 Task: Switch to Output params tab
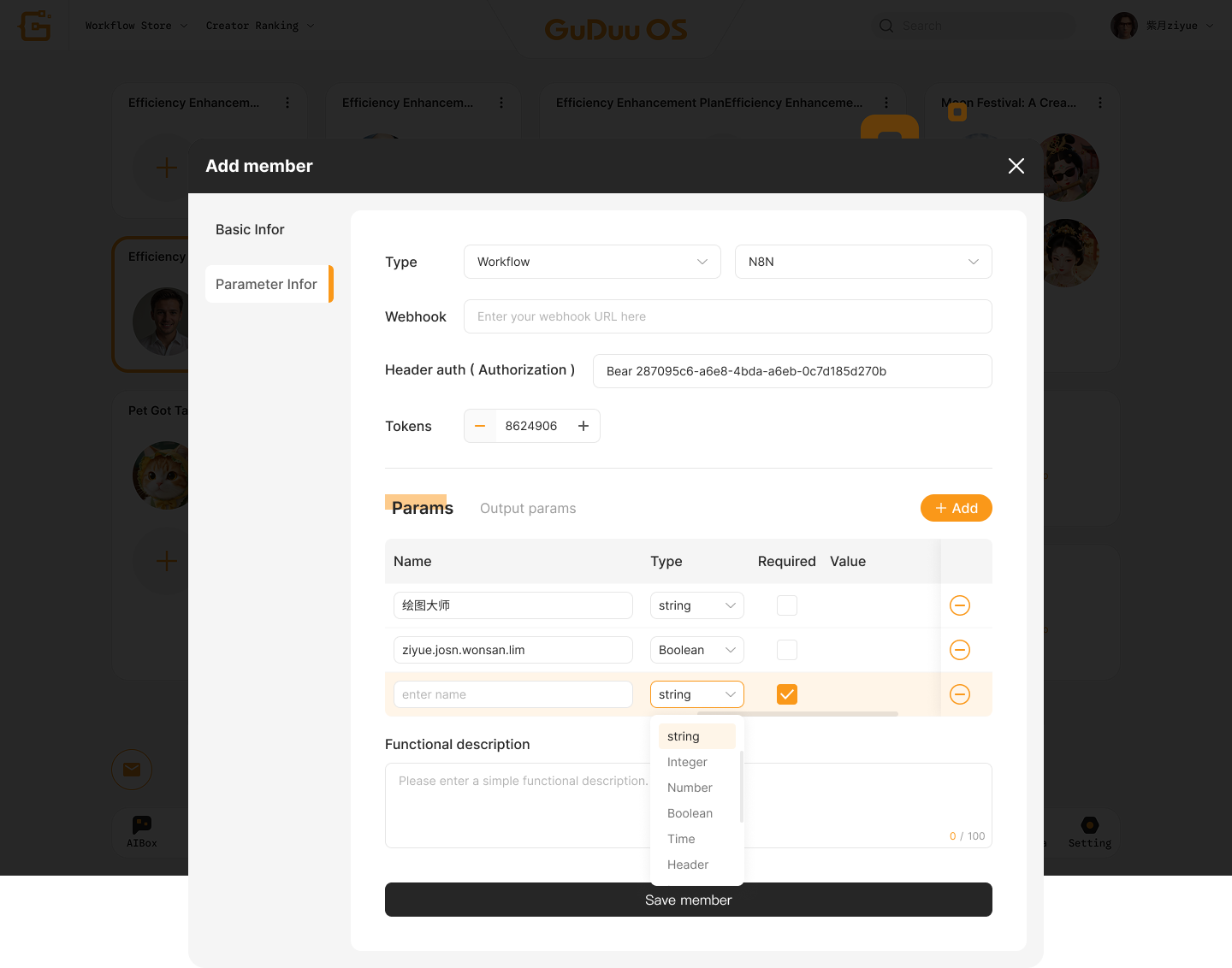[x=528, y=508]
